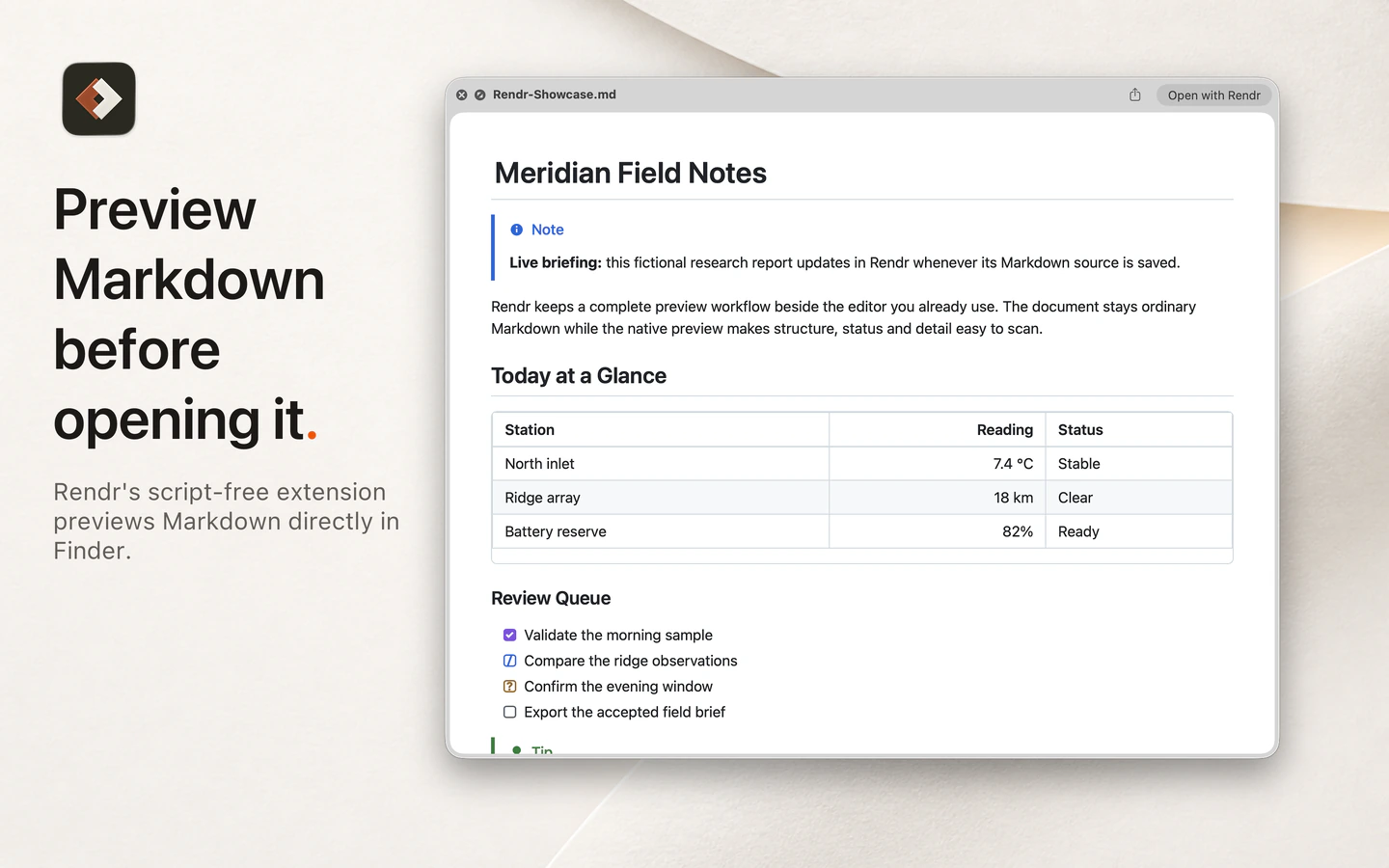1389x868 pixels.
Task: Click the Live briefing bold text
Action: click(556, 262)
